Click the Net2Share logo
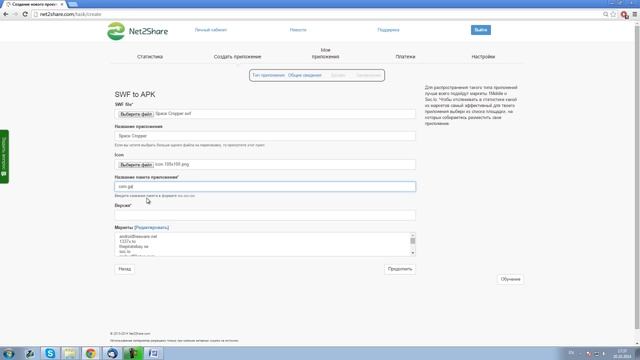Image resolution: width=640 pixels, height=360 pixels. click(138, 31)
